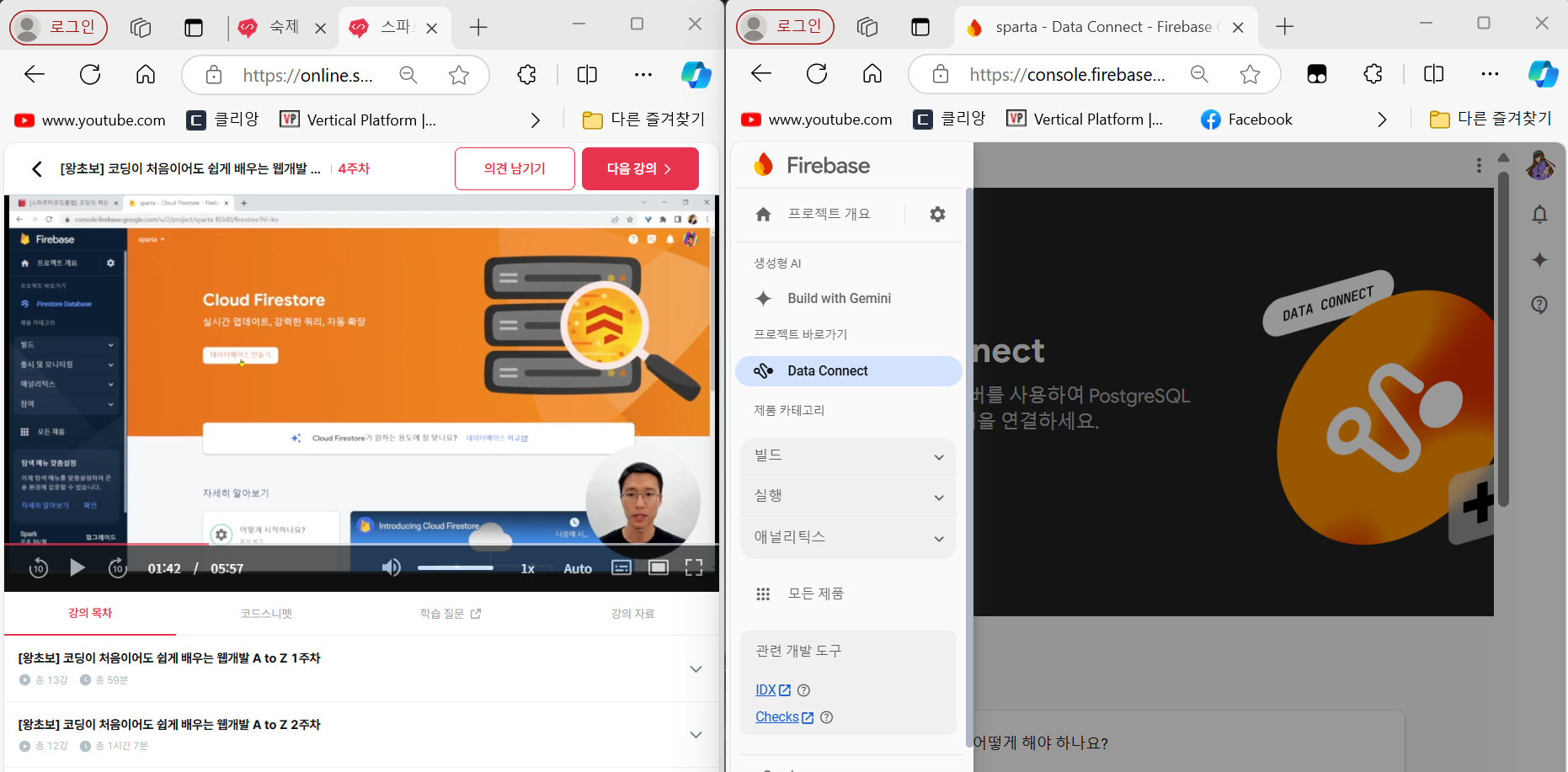The image size is (1568, 772).
Task: Open split screen in lecture browser window
Action: tap(587, 75)
